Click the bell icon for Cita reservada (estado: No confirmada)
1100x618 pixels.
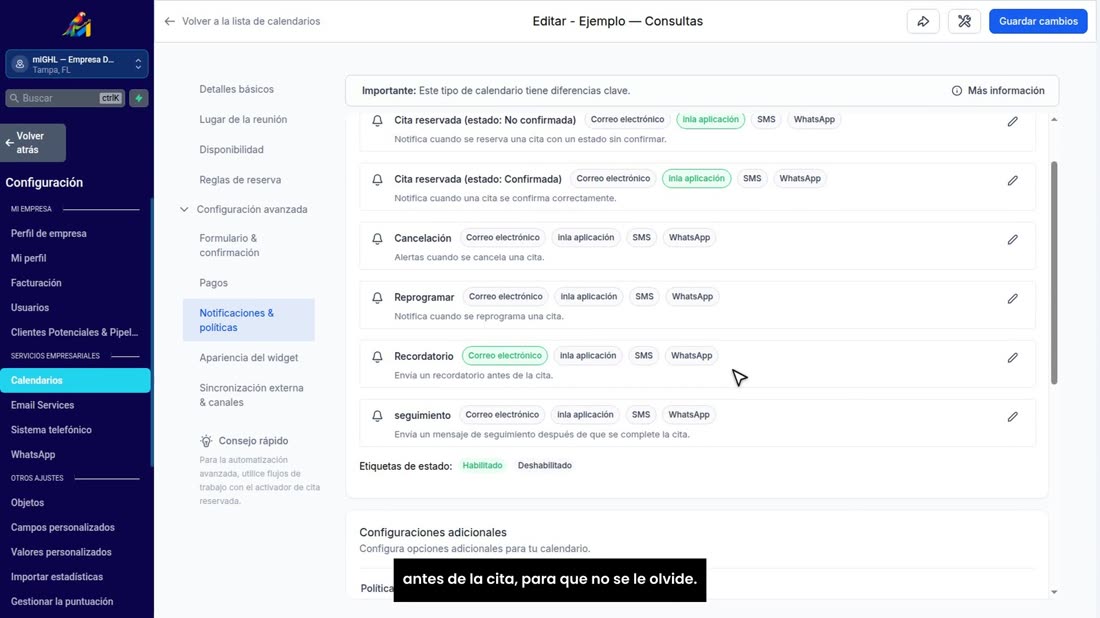377,121
